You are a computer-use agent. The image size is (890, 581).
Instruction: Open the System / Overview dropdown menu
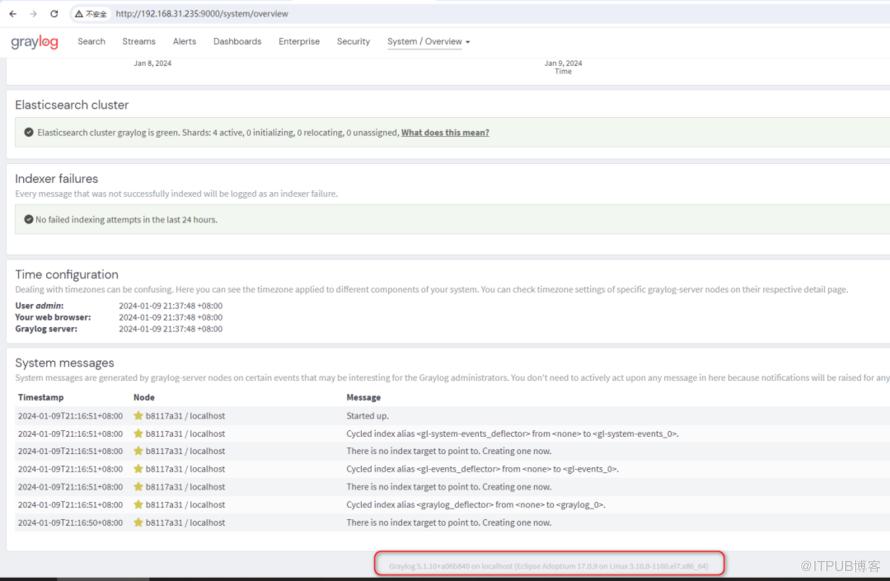(428, 42)
